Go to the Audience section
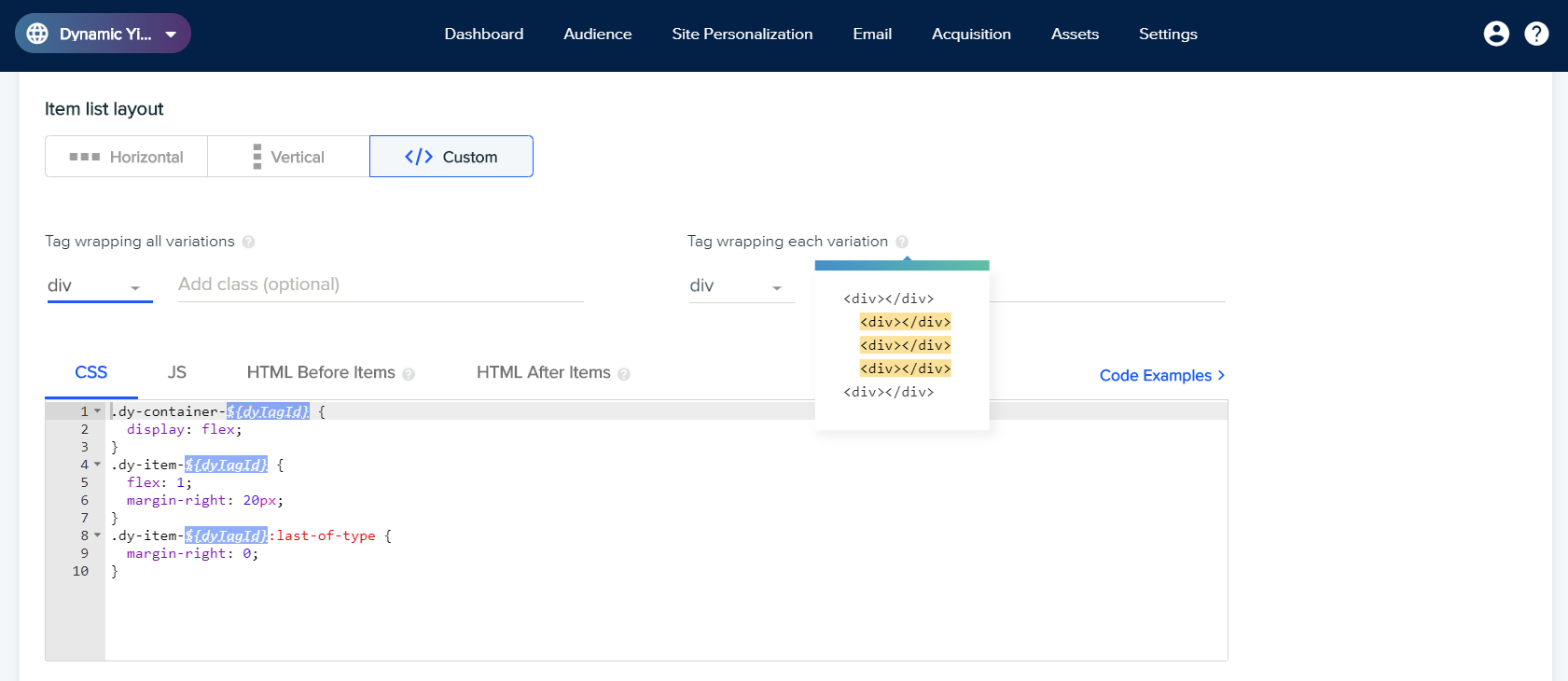The width and height of the screenshot is (1568, 681). click(598, 34)
